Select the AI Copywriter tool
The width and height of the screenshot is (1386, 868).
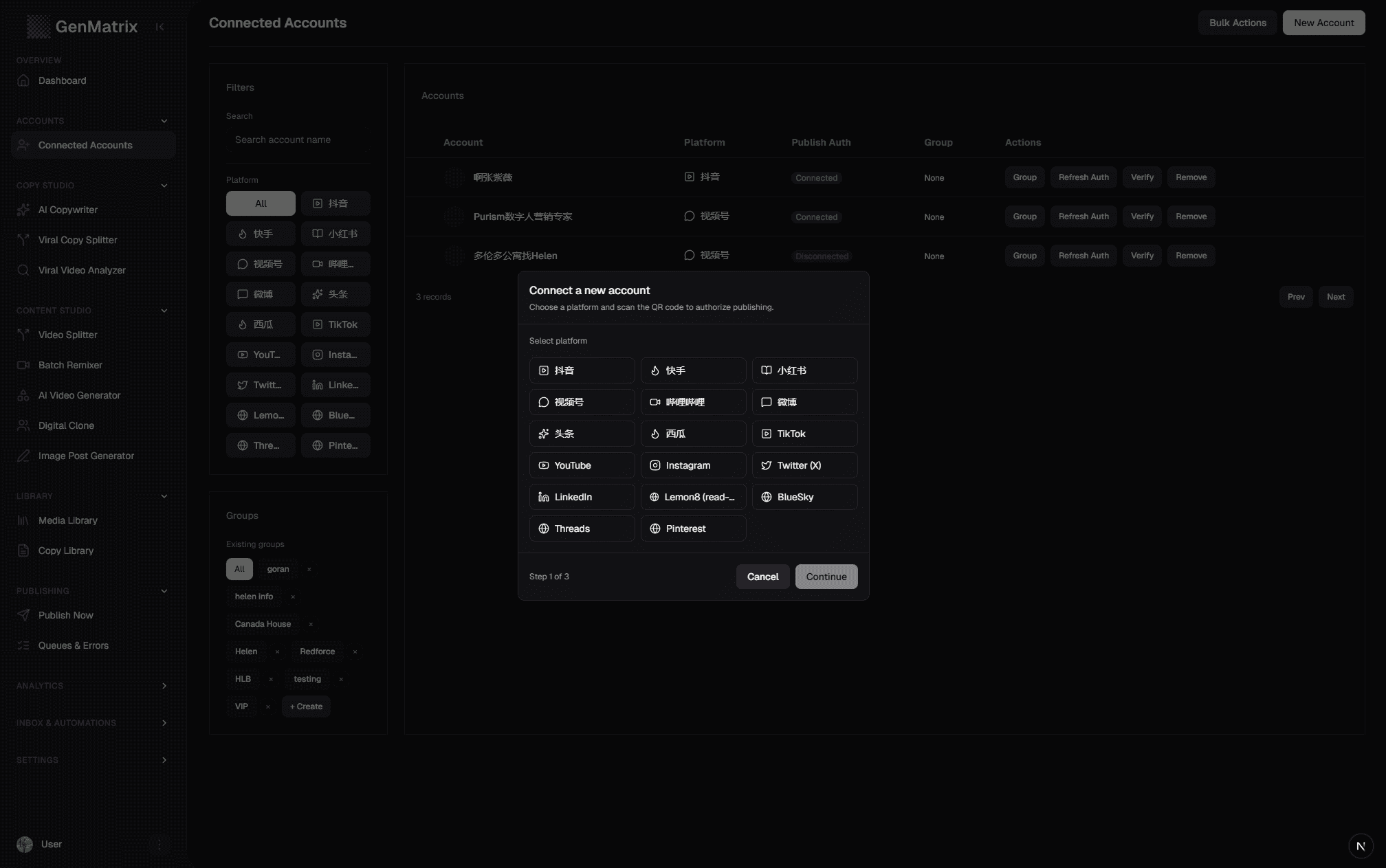click(67, 210)
